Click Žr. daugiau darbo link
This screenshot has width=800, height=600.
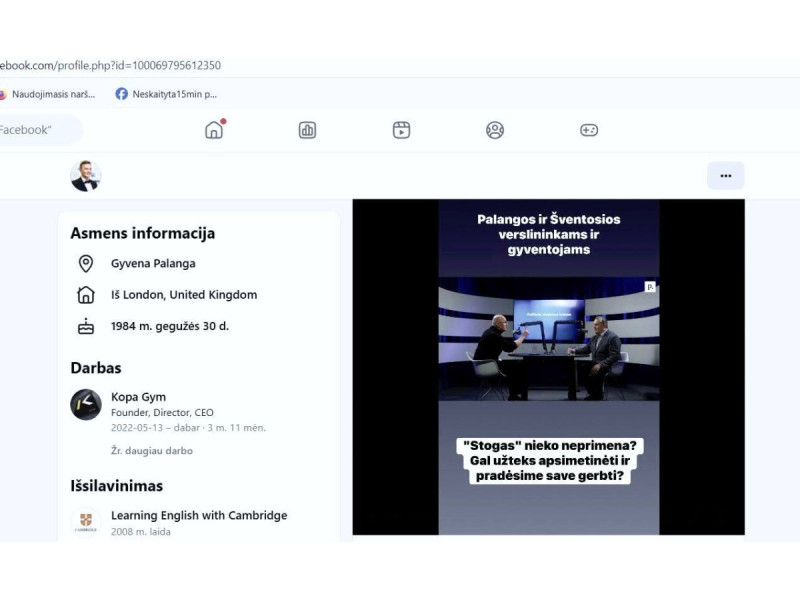pos(152,451)
